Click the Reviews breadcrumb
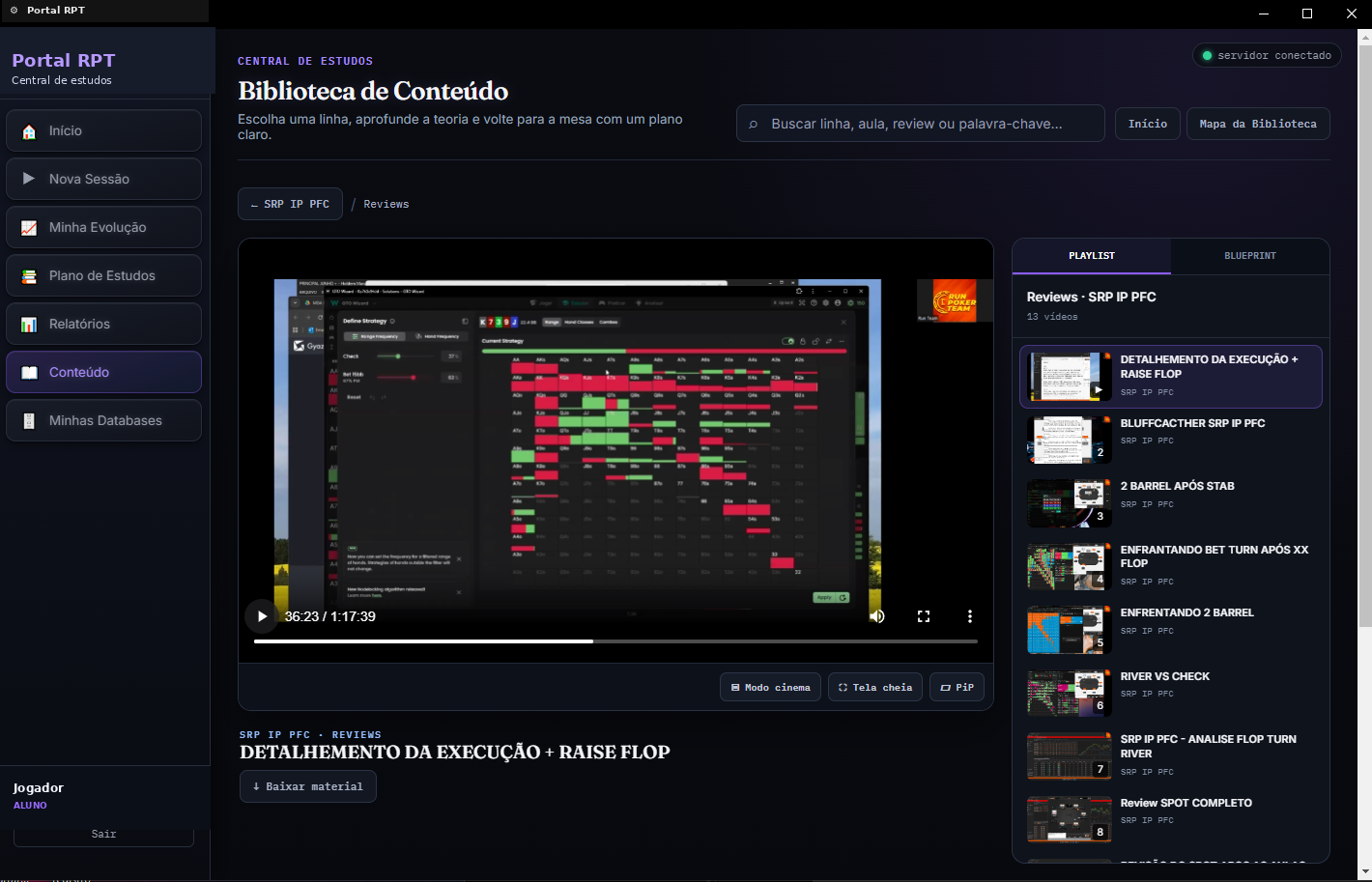Viewport: 1372px width, 882px height. (x=386, y=204)
